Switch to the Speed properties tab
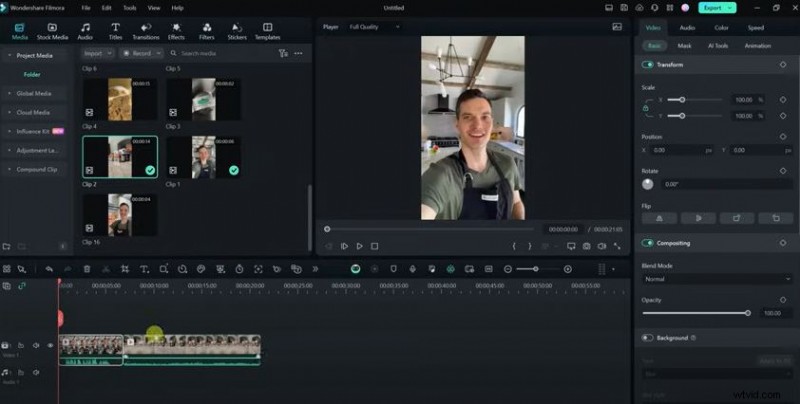The width and height of the screenshot is (800, 404). click(x=756, y=28)
